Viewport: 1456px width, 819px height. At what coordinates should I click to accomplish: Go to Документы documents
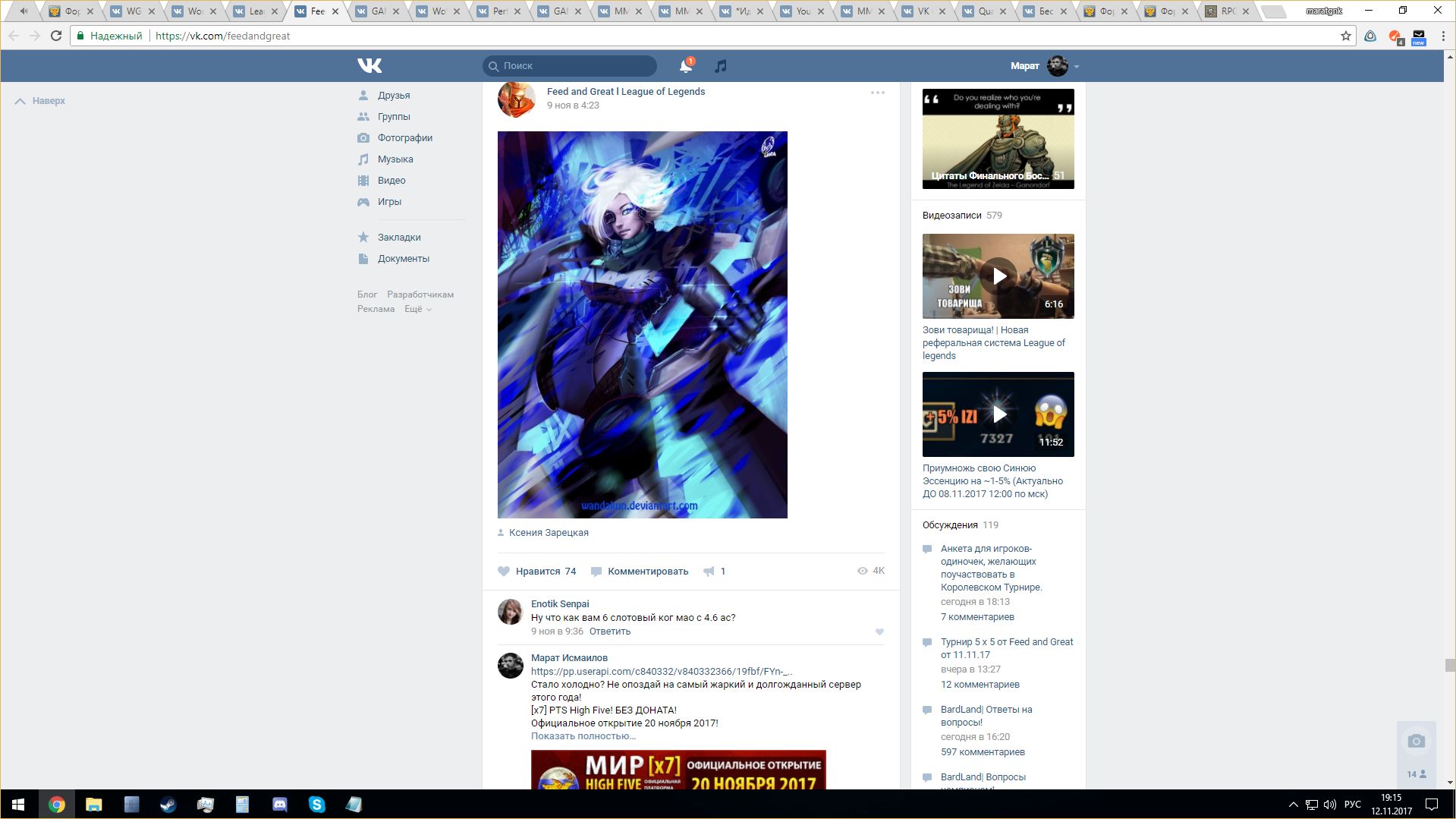tap(404, 259)
